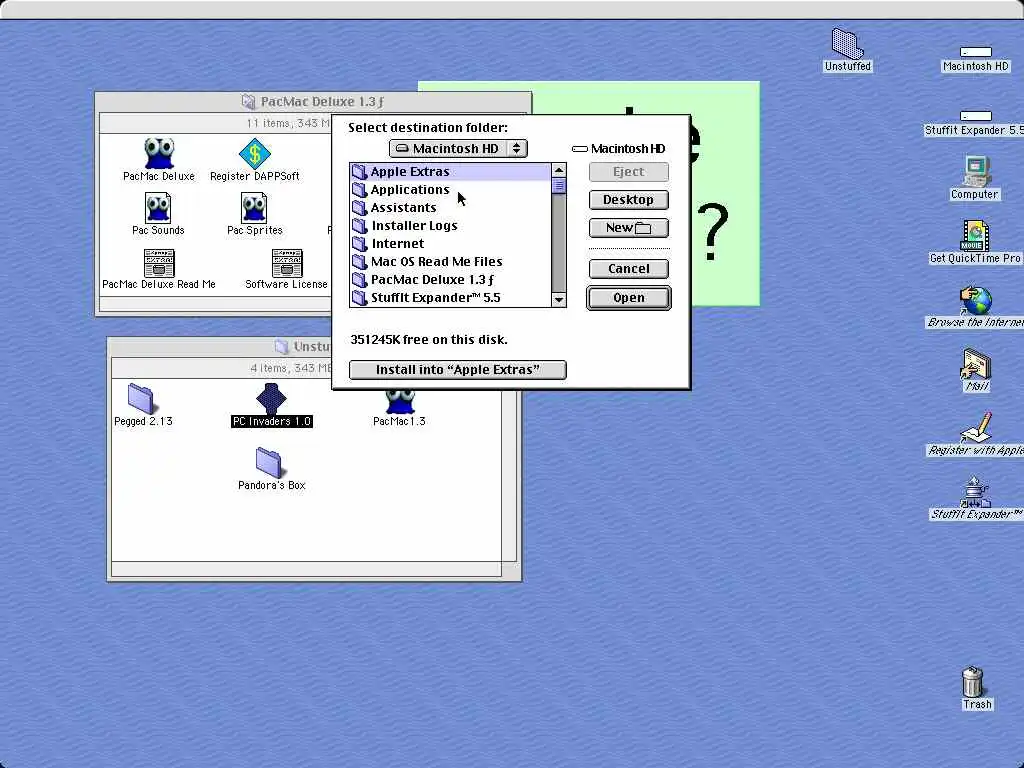Screen dimensions: 1024x768
Task: Open the Register DAPPSoft icon
Action: tap(255, 153)
